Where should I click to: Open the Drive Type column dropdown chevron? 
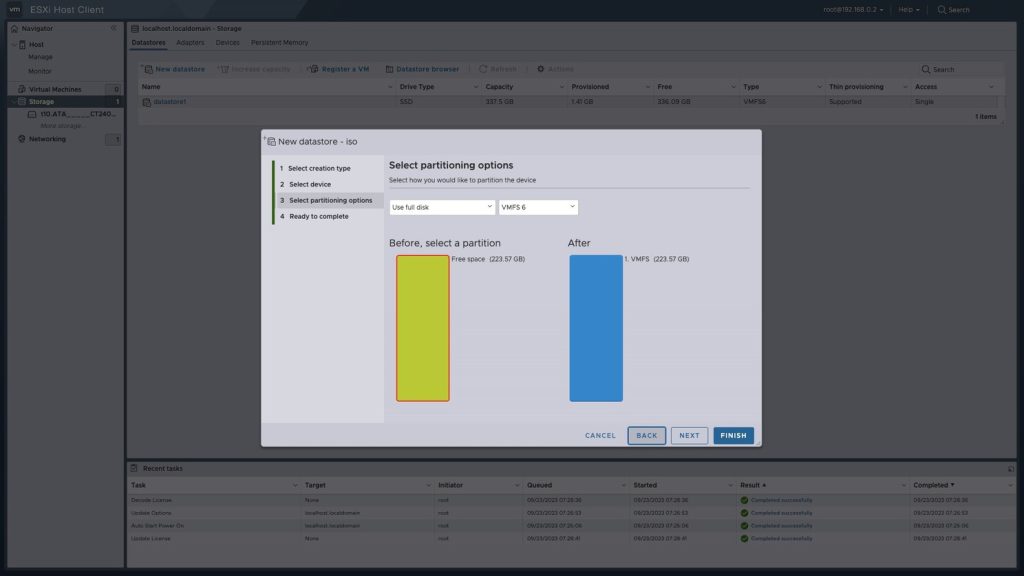[475, 87]
